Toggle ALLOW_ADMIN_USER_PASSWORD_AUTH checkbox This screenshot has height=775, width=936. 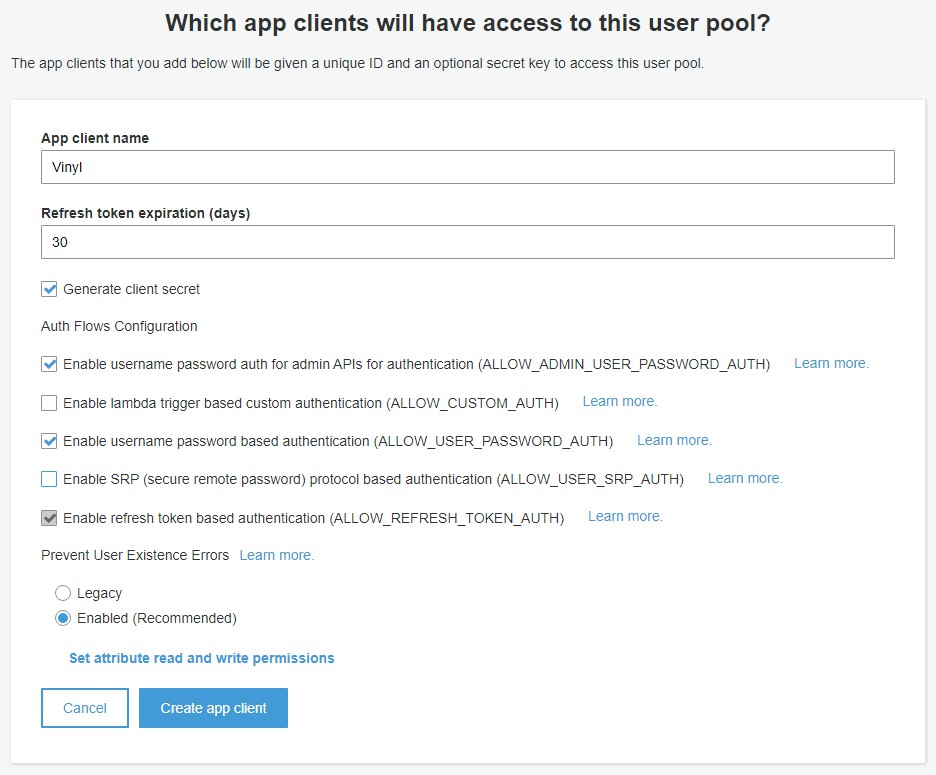click(49, 364)
